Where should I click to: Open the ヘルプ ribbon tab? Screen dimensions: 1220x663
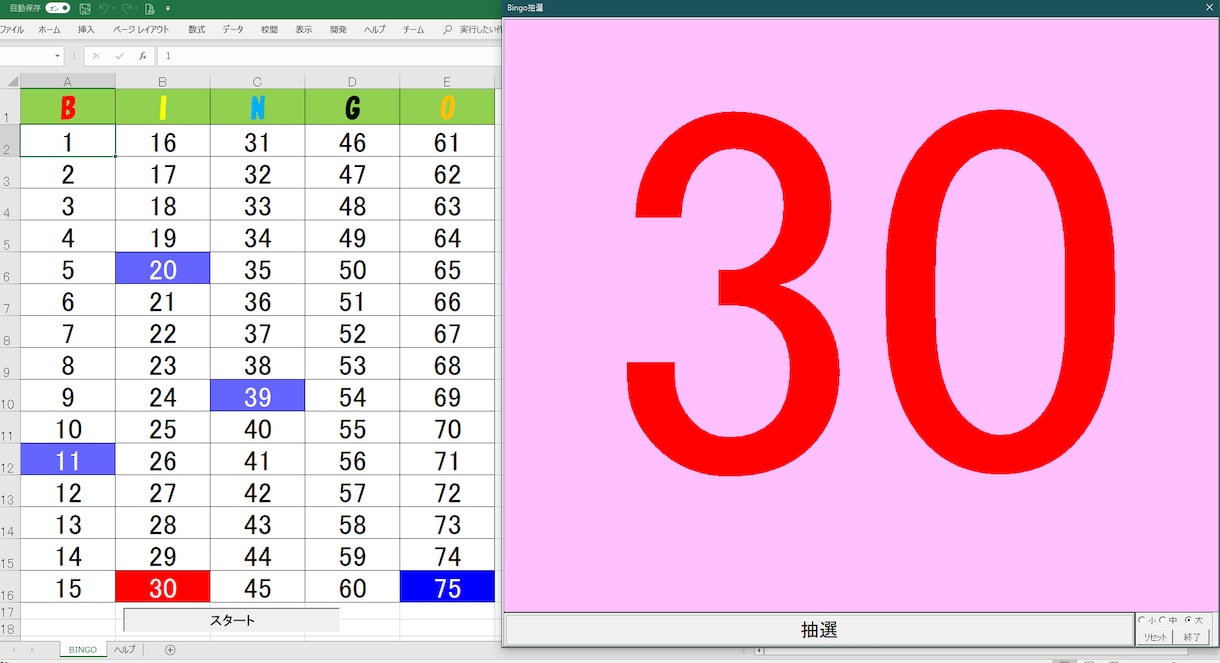375,30
